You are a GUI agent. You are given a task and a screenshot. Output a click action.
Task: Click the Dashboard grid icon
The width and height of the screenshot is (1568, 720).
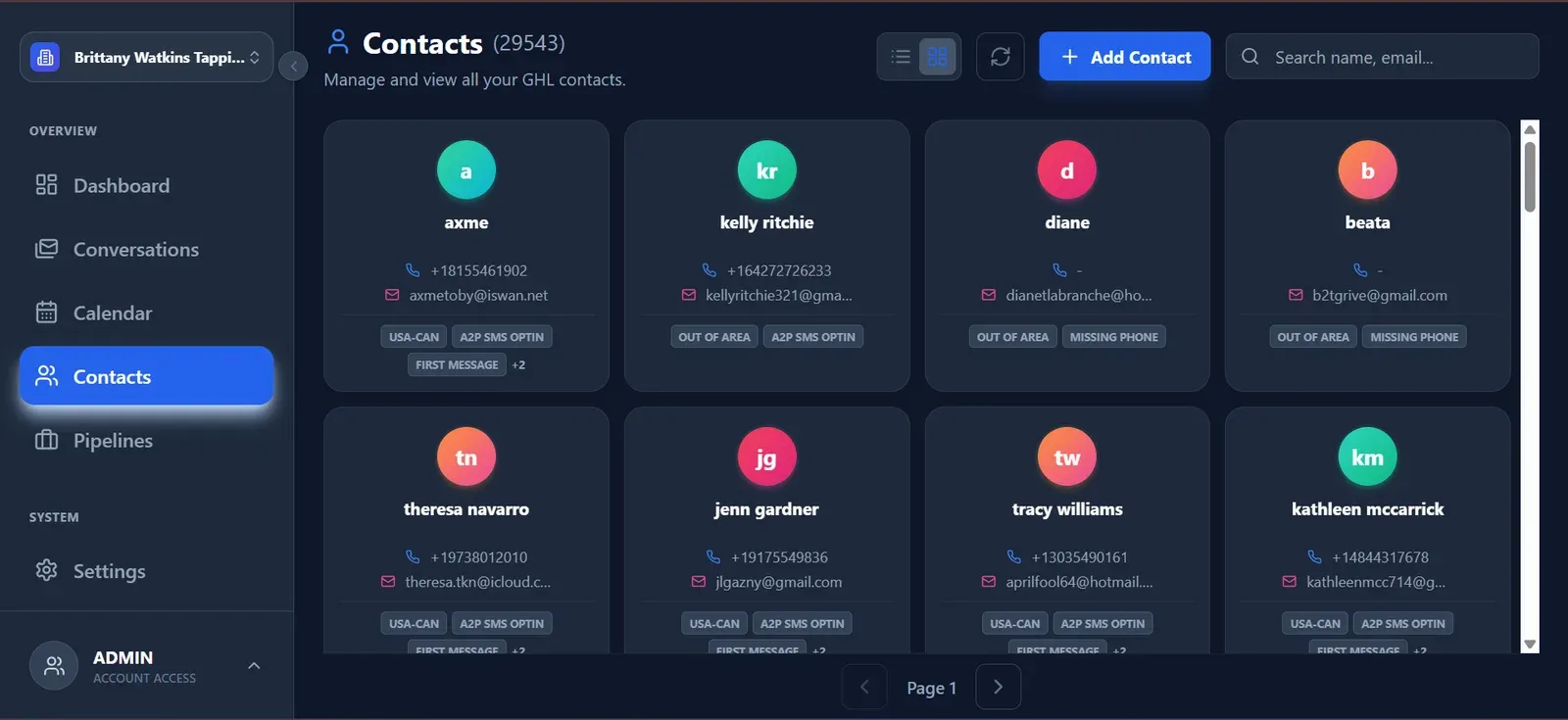(x=46, y=184)
